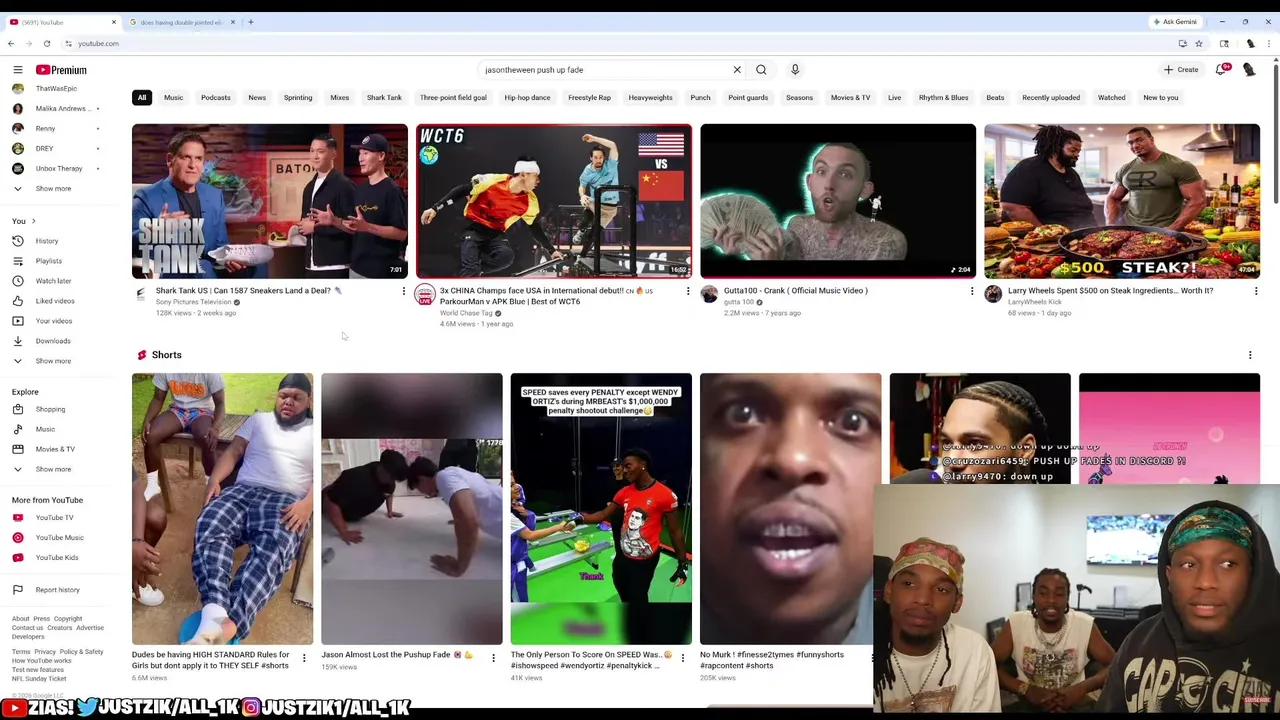Select the Hip-hop dance filter chip
This screenshot has width=1280, height=720.
[x=527, y=98]
